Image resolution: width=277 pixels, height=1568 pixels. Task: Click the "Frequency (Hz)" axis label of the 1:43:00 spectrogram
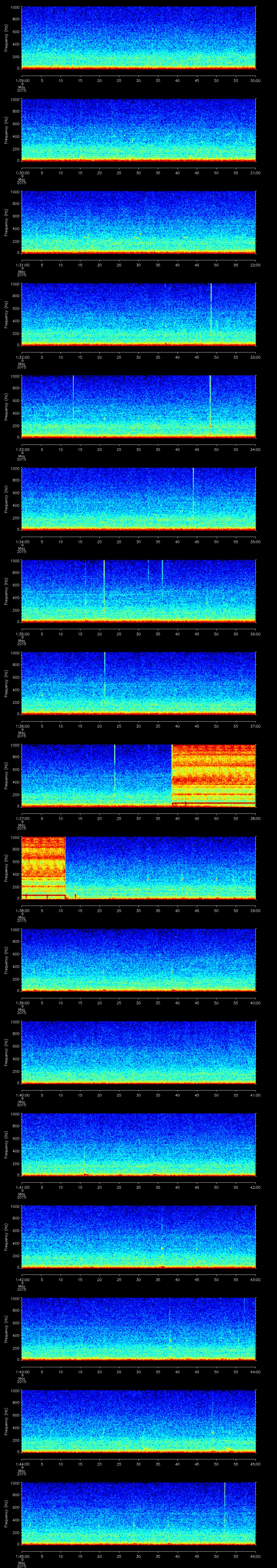click(x=6, y=1329)
